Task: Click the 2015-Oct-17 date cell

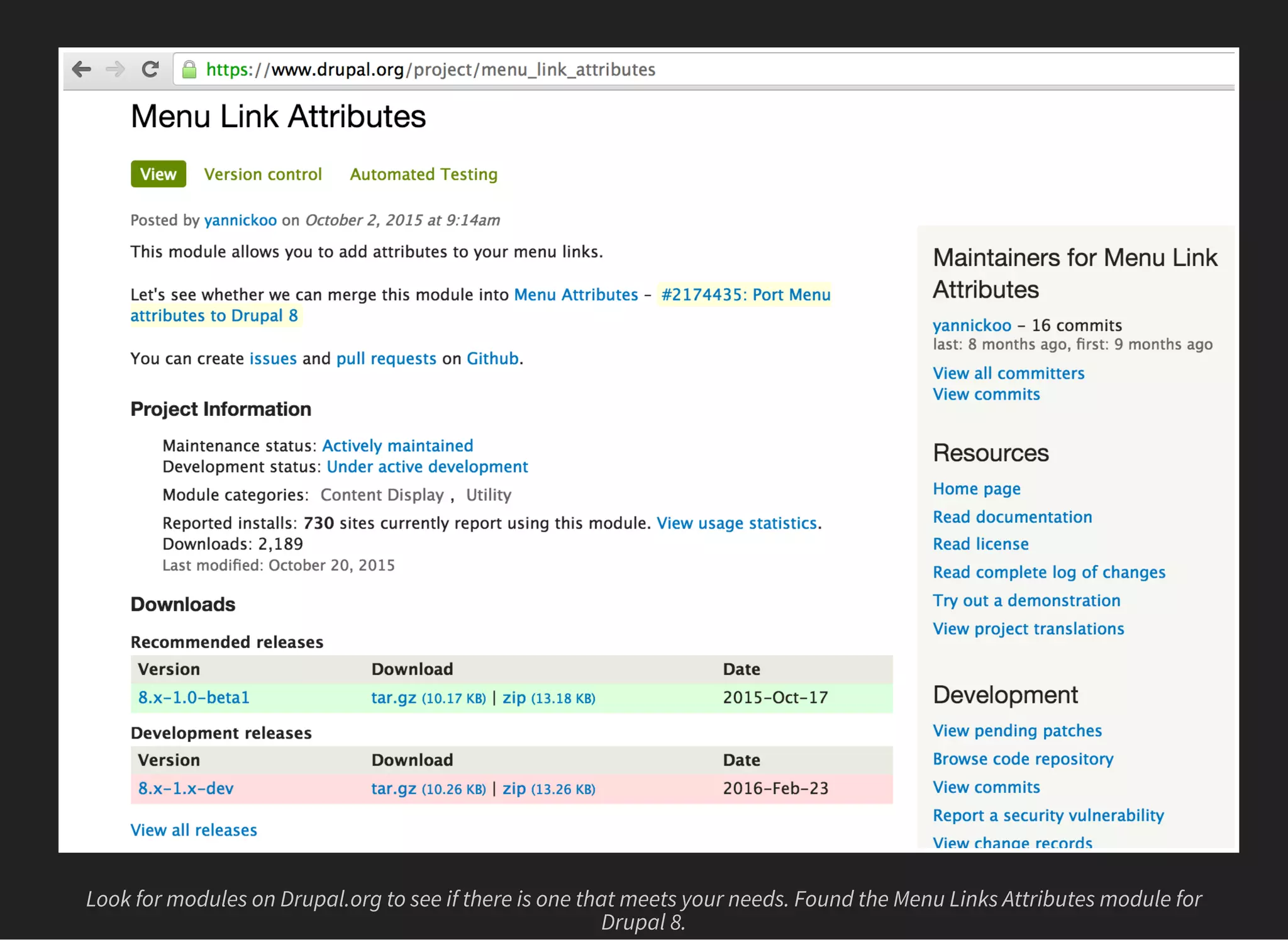Action: (x=775, y=698)
